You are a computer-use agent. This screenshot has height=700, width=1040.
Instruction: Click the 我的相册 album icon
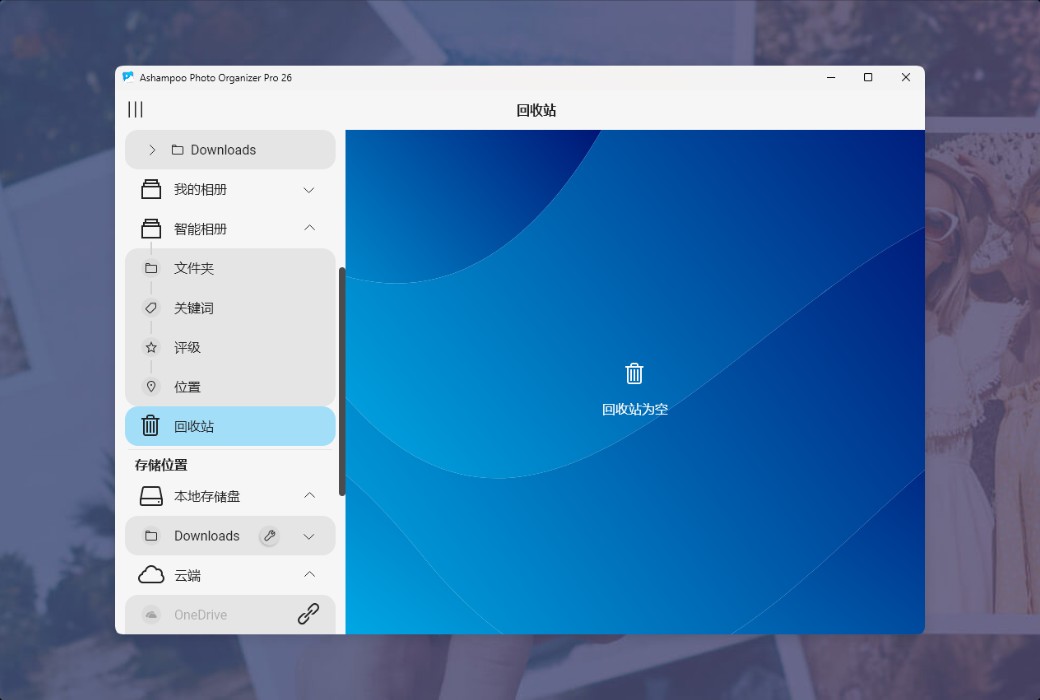[x=151, y=188]
